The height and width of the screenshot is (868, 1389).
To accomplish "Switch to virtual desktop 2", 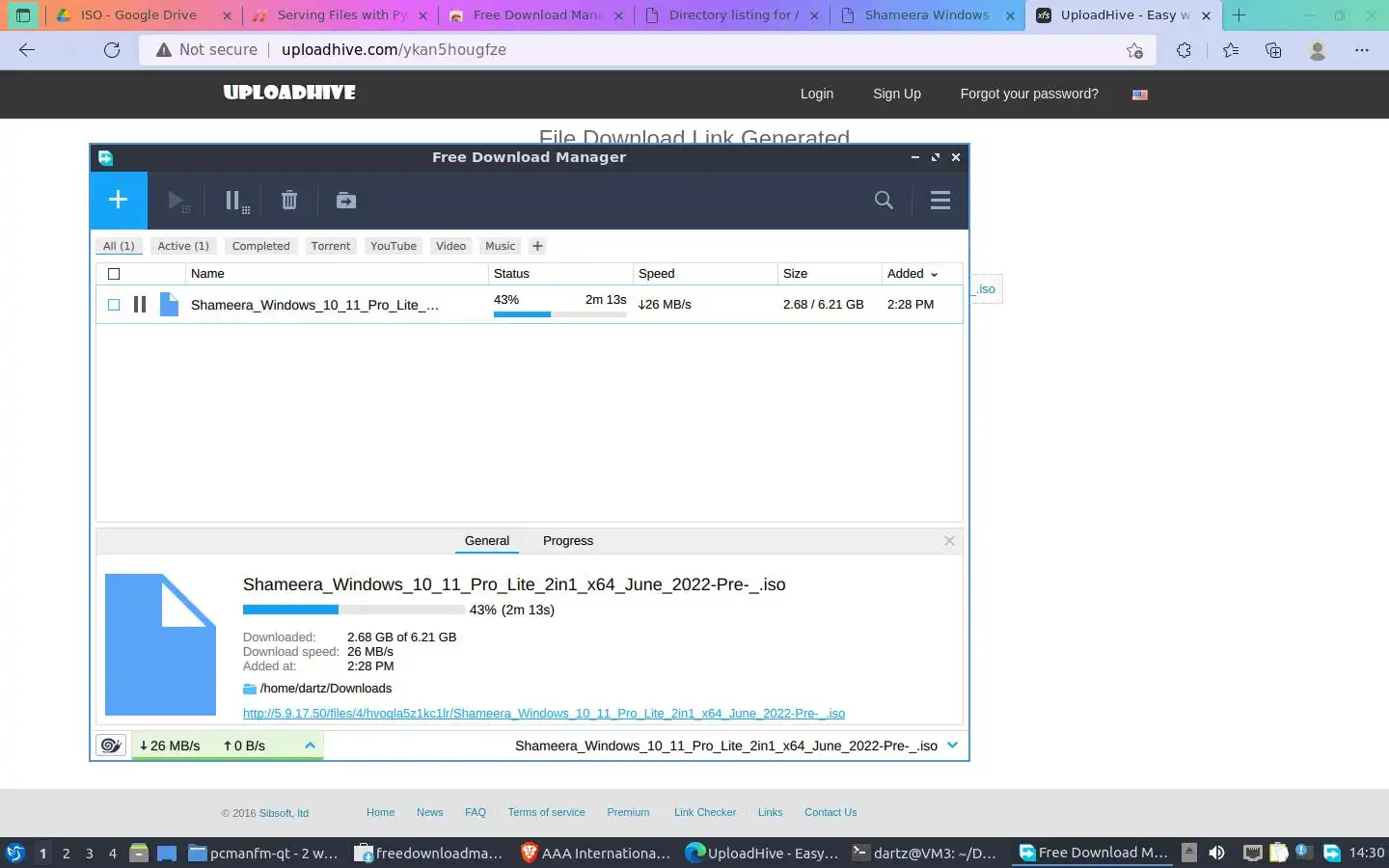I will pyautogui.click(x=66, y=854).
